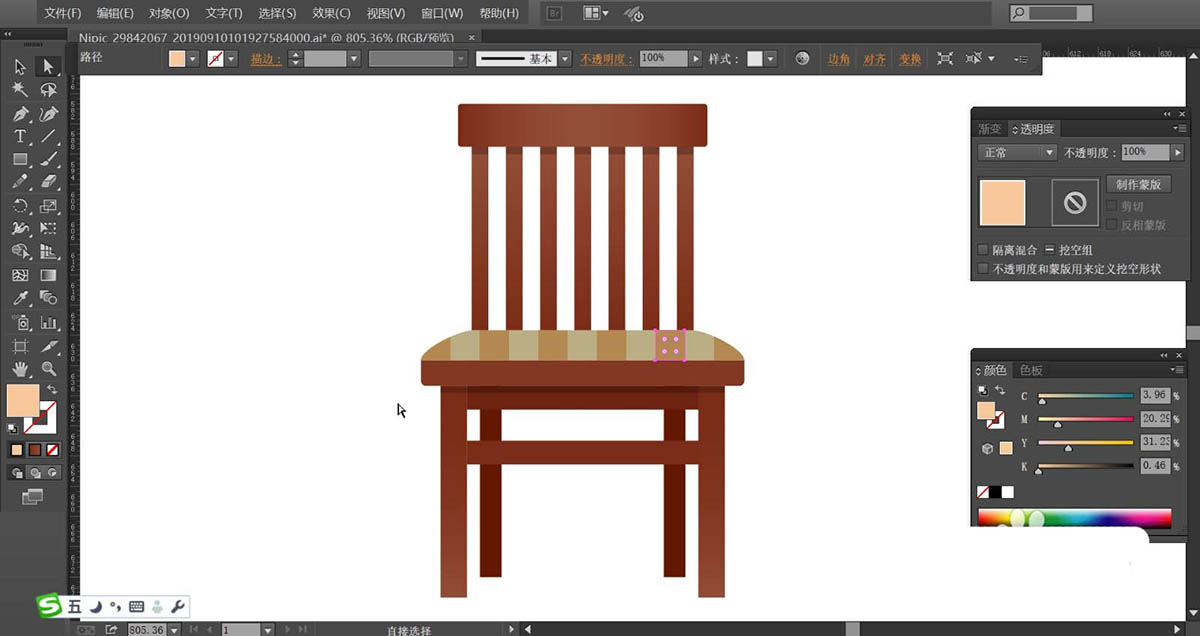Viewport: 1200px width, 636px height.
Task: Check 不透明度和蒙版用来定义挖空形状 option
Action: point(983,269)
